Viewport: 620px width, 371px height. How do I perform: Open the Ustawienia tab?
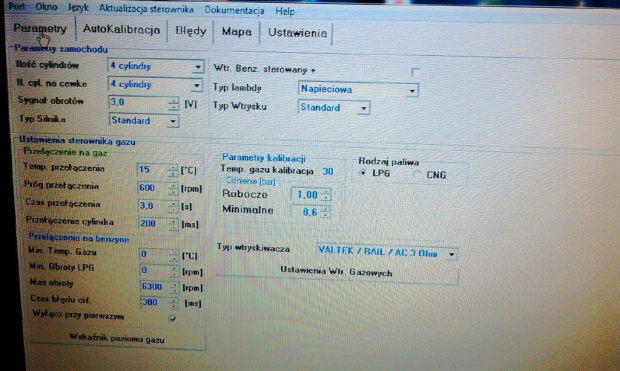point(297,33)
